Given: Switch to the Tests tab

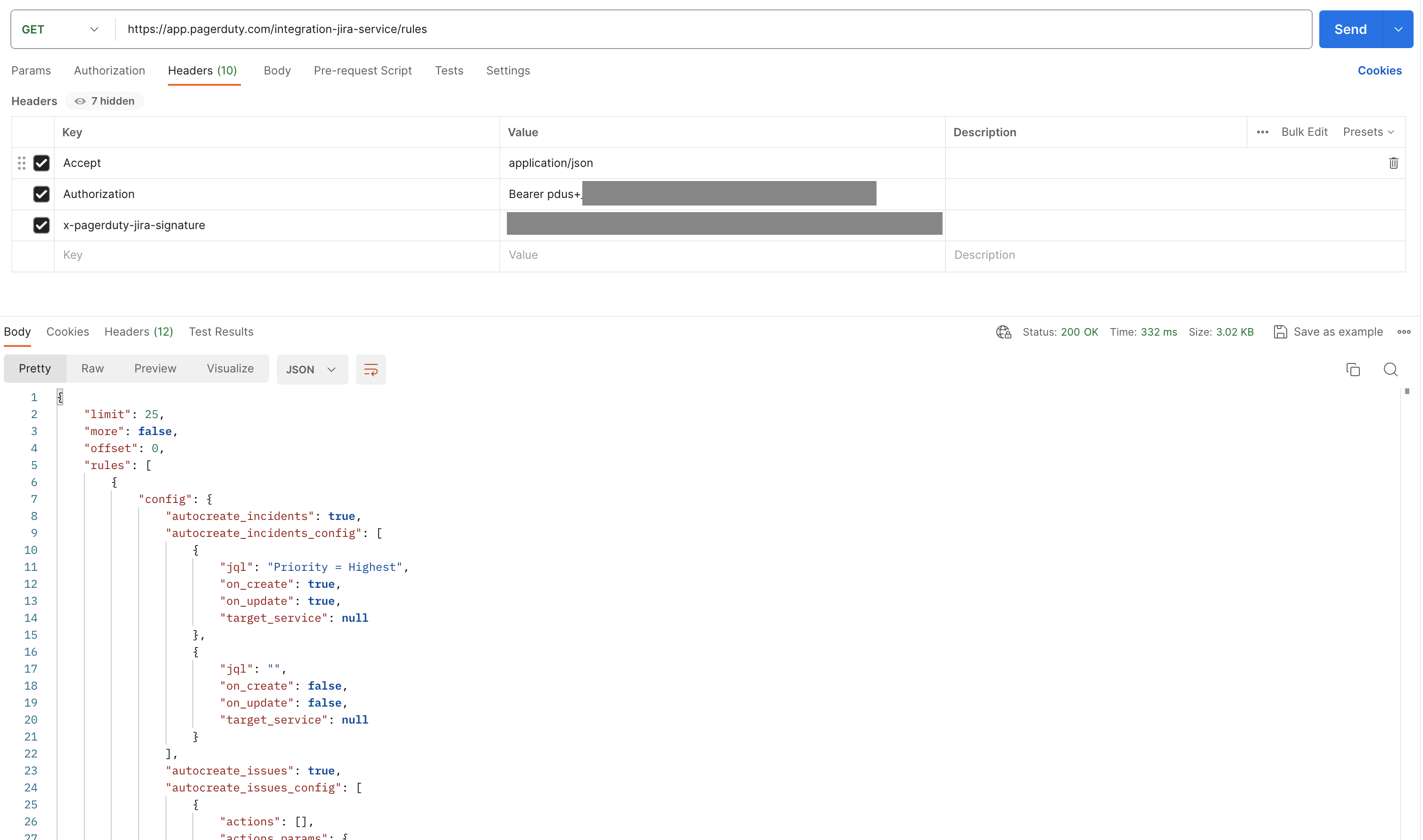Looking at the screenshot, I should tap(449, 71).
